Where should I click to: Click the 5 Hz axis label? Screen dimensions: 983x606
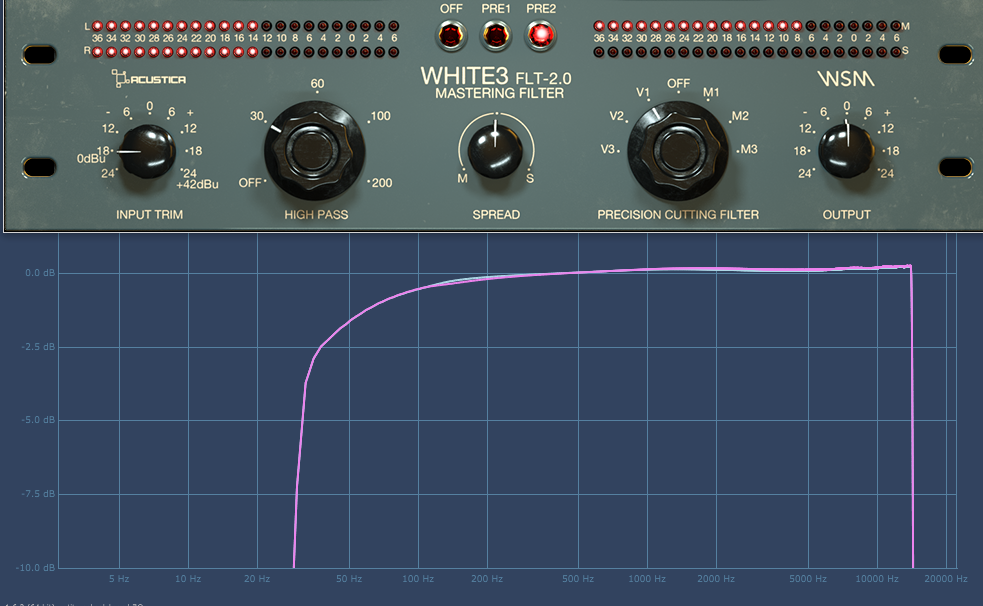[x=118, y=578]
